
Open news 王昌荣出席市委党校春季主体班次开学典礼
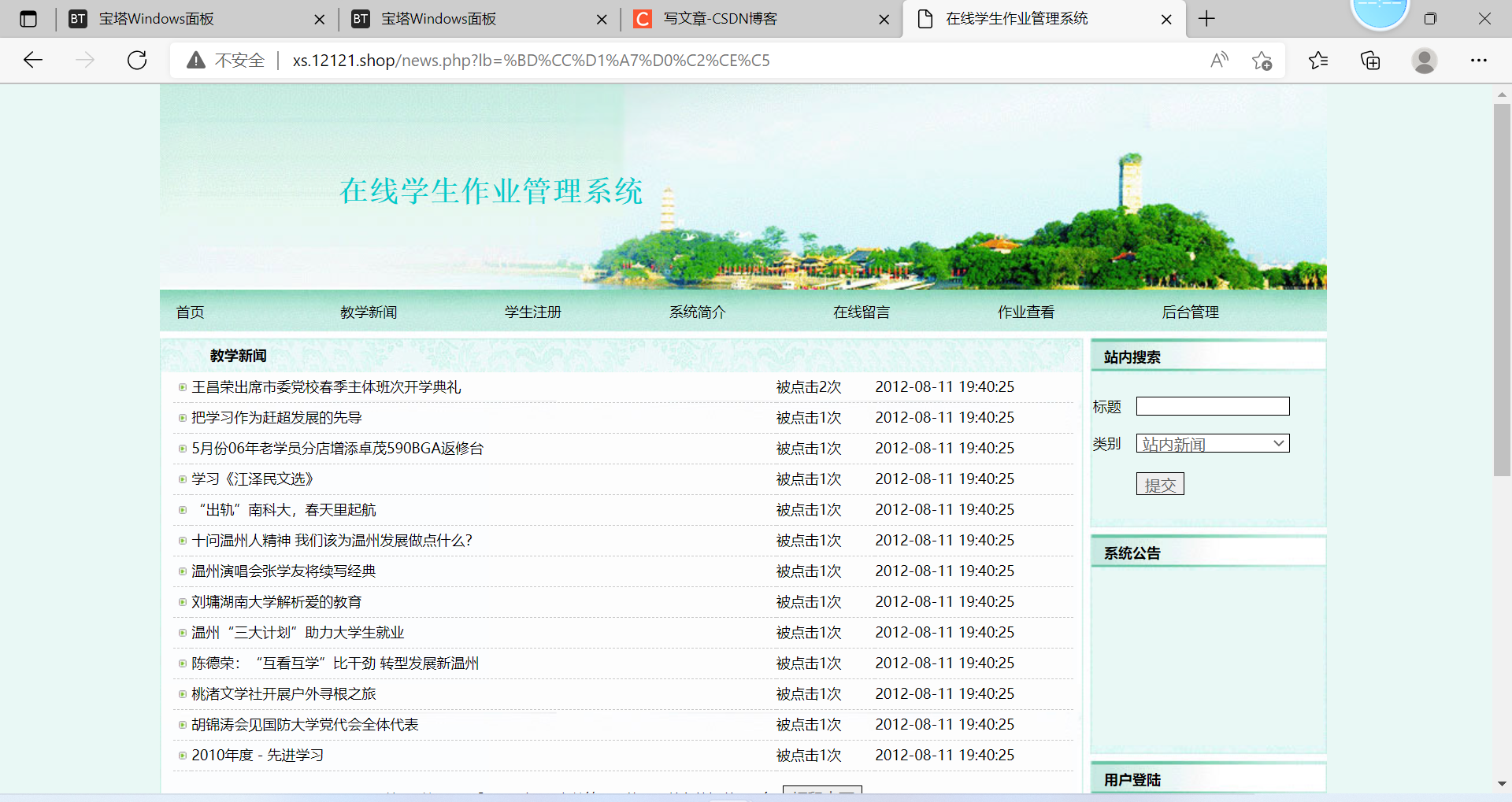(x=326, y=387)
